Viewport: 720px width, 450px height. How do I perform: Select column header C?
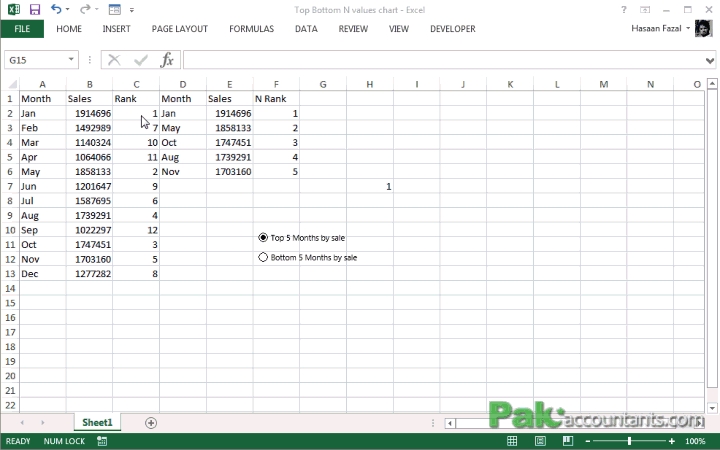click(x=136, y=84)
